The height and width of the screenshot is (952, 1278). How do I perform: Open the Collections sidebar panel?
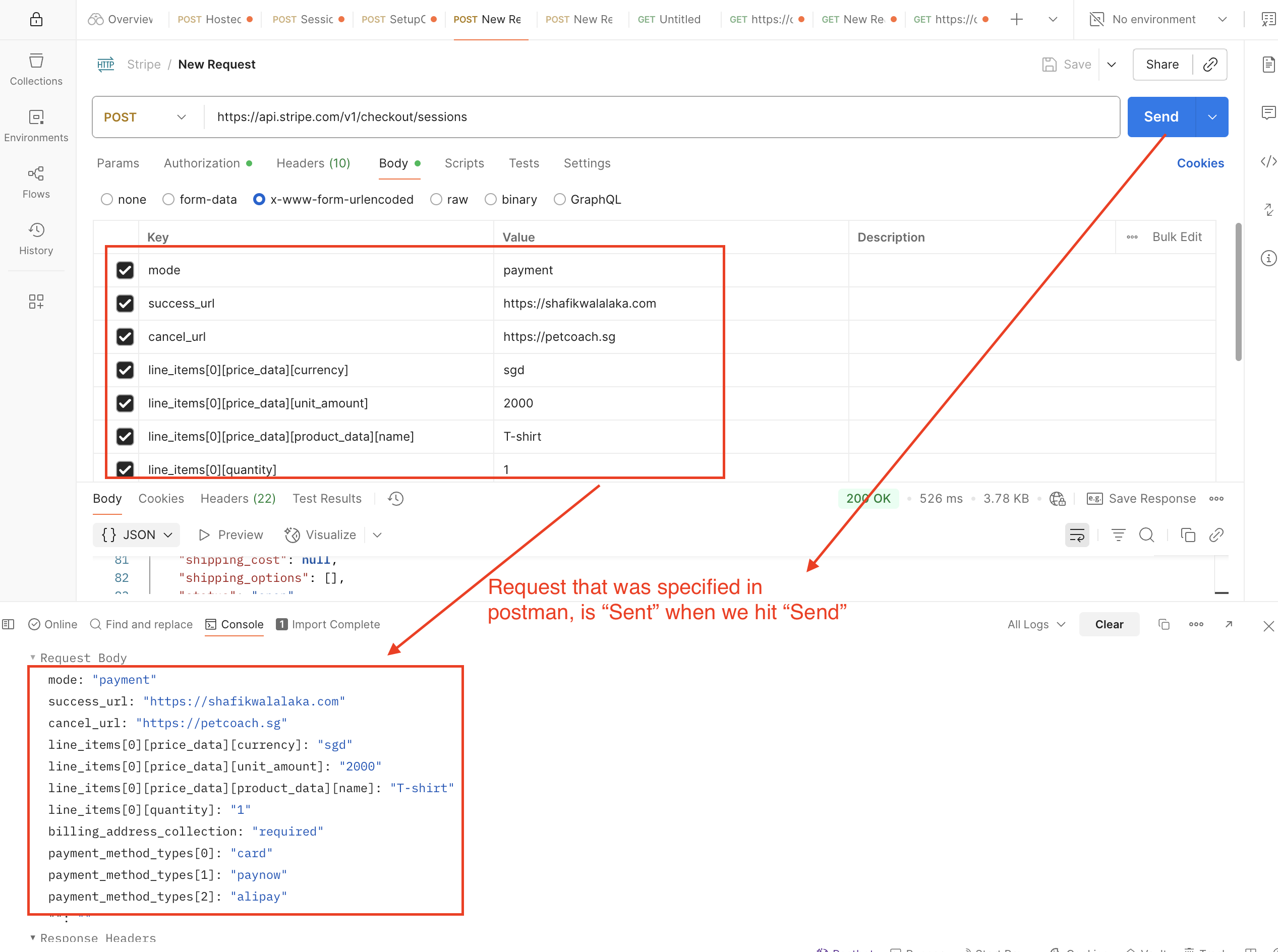pos(36,69)
